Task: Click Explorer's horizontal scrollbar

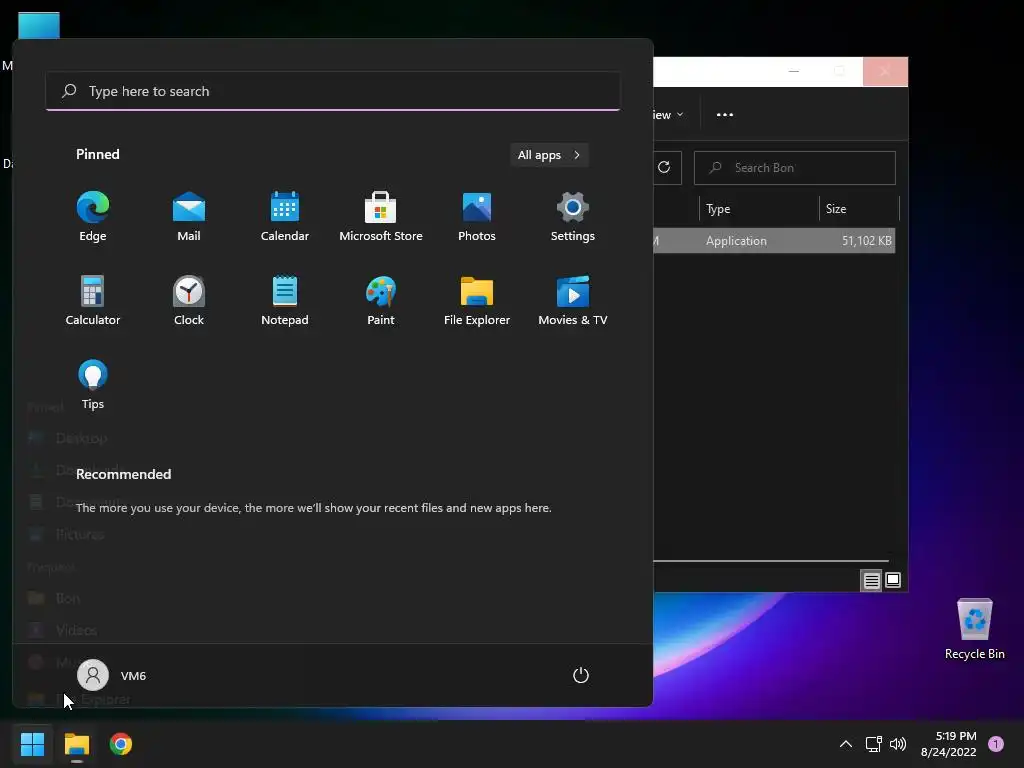Action: coord(771,560)
